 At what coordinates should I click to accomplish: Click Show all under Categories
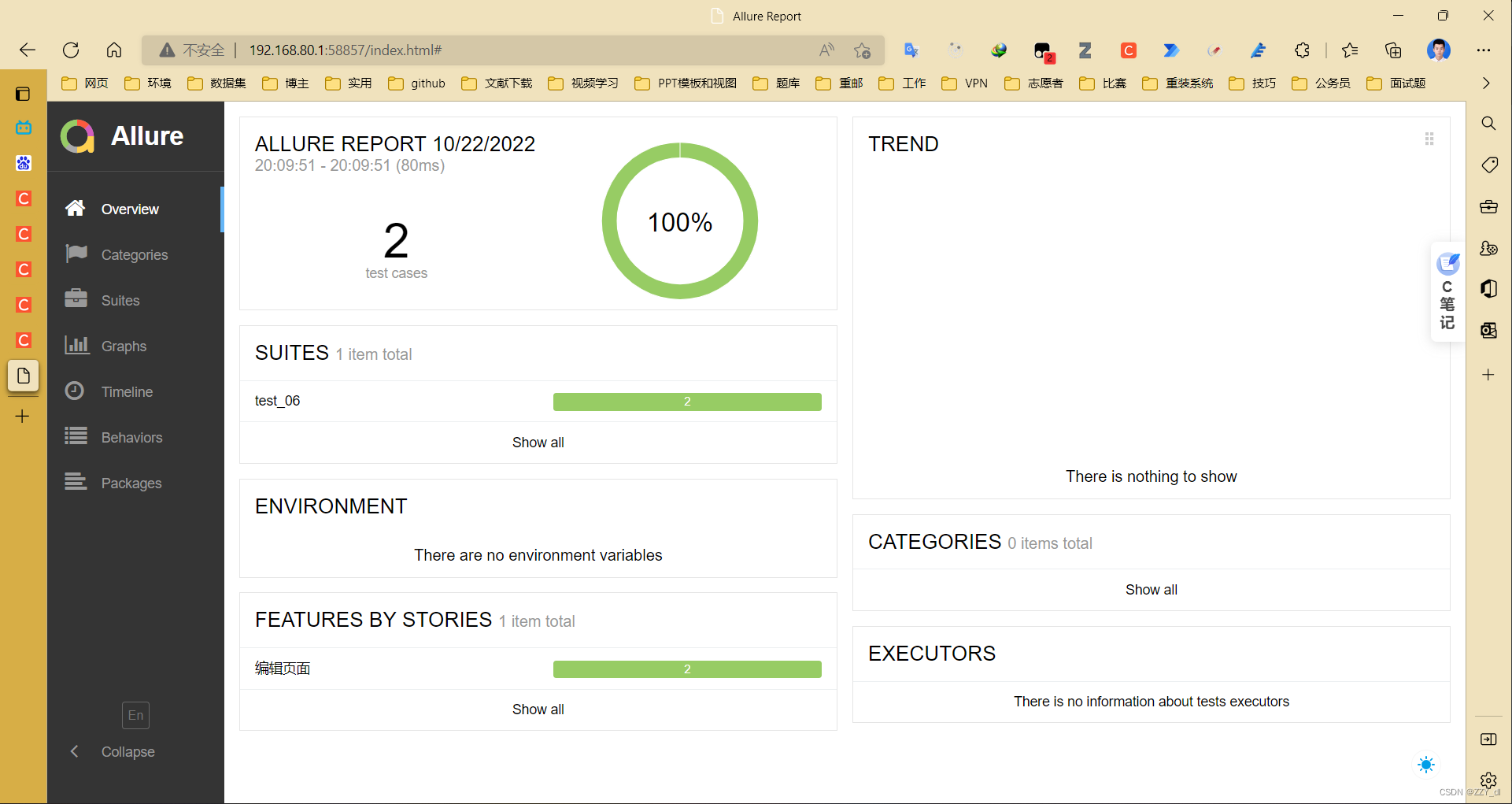coord(1151,590)
